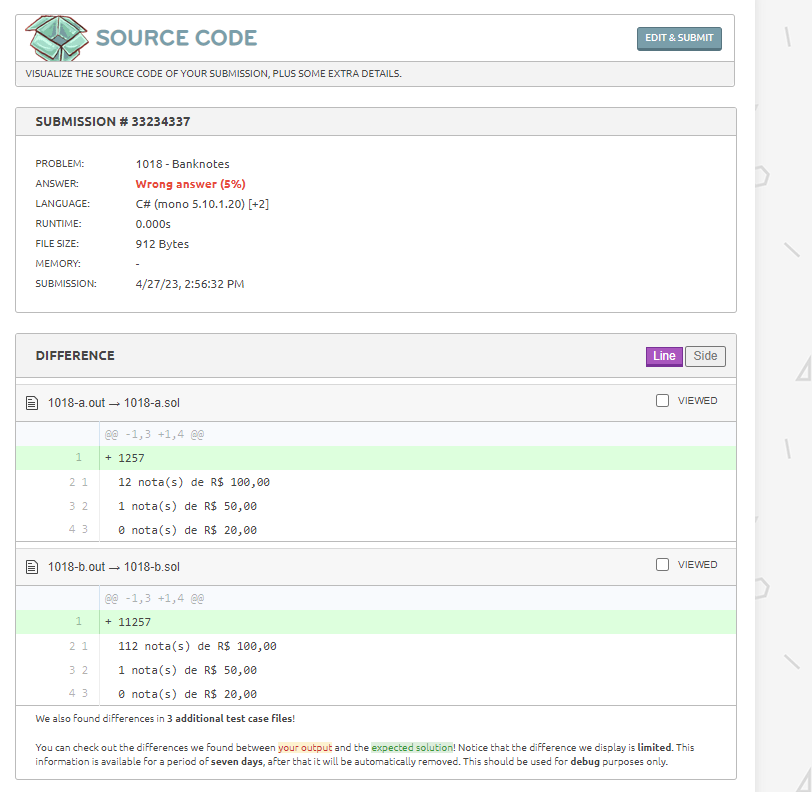This screenshot has height=792, width=812.
Task: Click the Wrong answer (5%) result text
Action: [x=191, y=184]
